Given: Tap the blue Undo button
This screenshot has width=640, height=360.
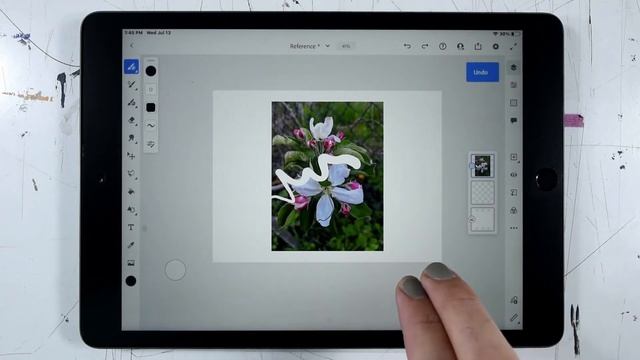Looking at the screenshot, I should 482,72.
